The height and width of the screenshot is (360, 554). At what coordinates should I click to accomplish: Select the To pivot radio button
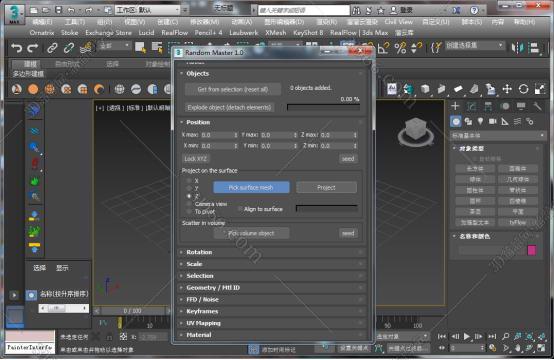click(x=189, y=212)
